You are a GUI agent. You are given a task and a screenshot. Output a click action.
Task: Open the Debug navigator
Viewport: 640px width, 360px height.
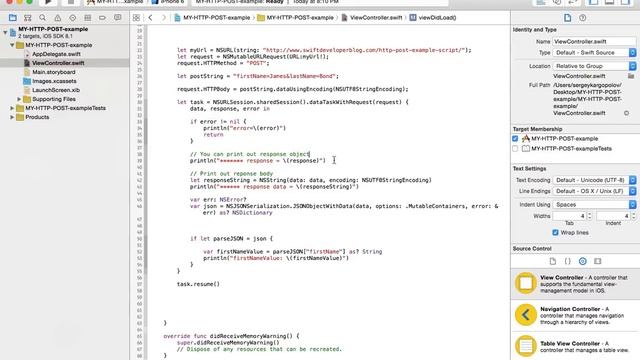(87, 18)
